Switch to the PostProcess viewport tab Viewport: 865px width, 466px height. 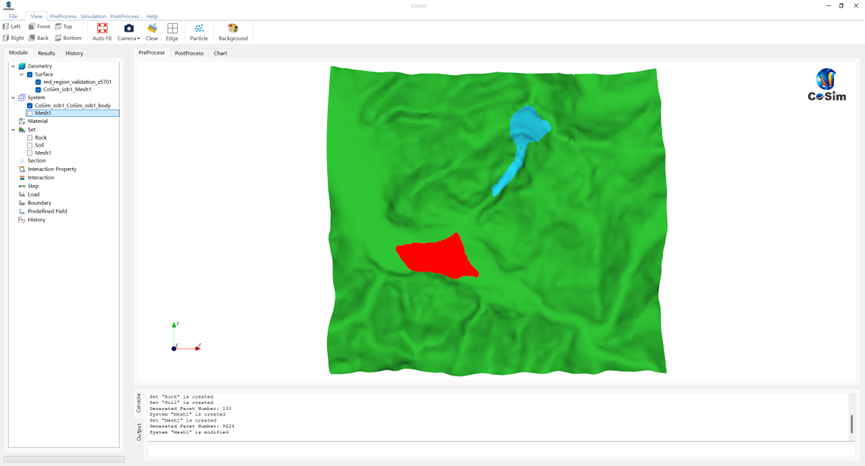tap(189, 53)
